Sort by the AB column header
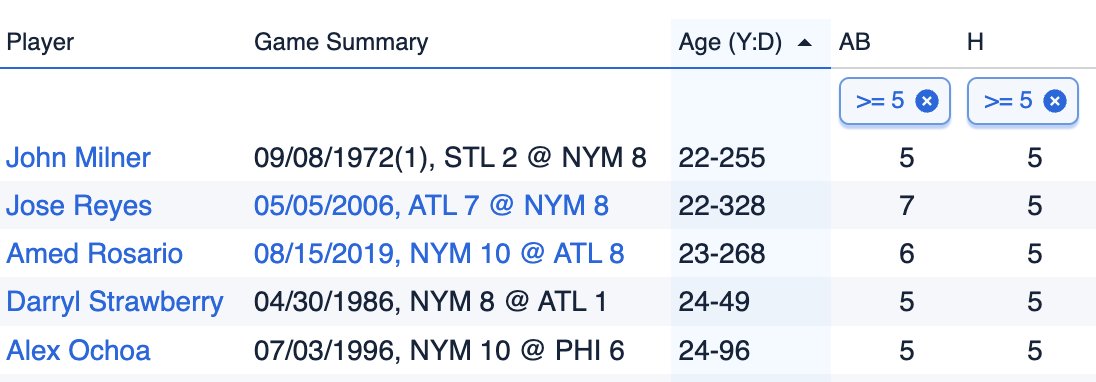The image size is (1096, 382). click(854, 42)
